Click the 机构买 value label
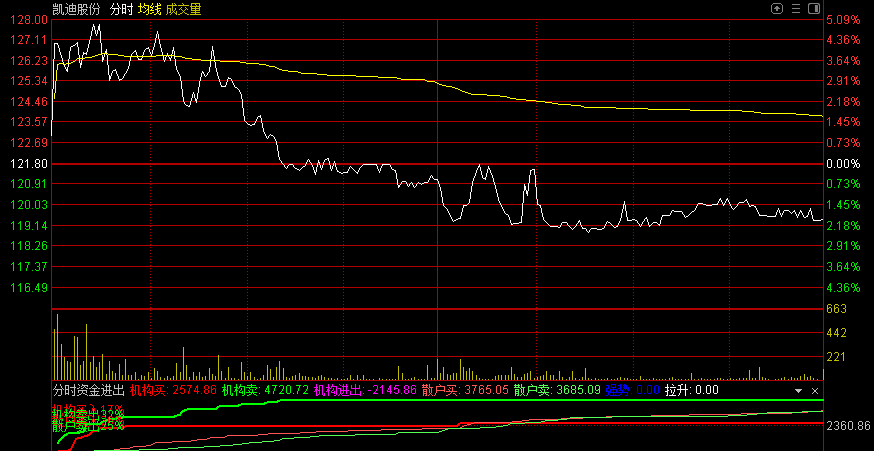The image size is (874, 451). click(174, 390)
